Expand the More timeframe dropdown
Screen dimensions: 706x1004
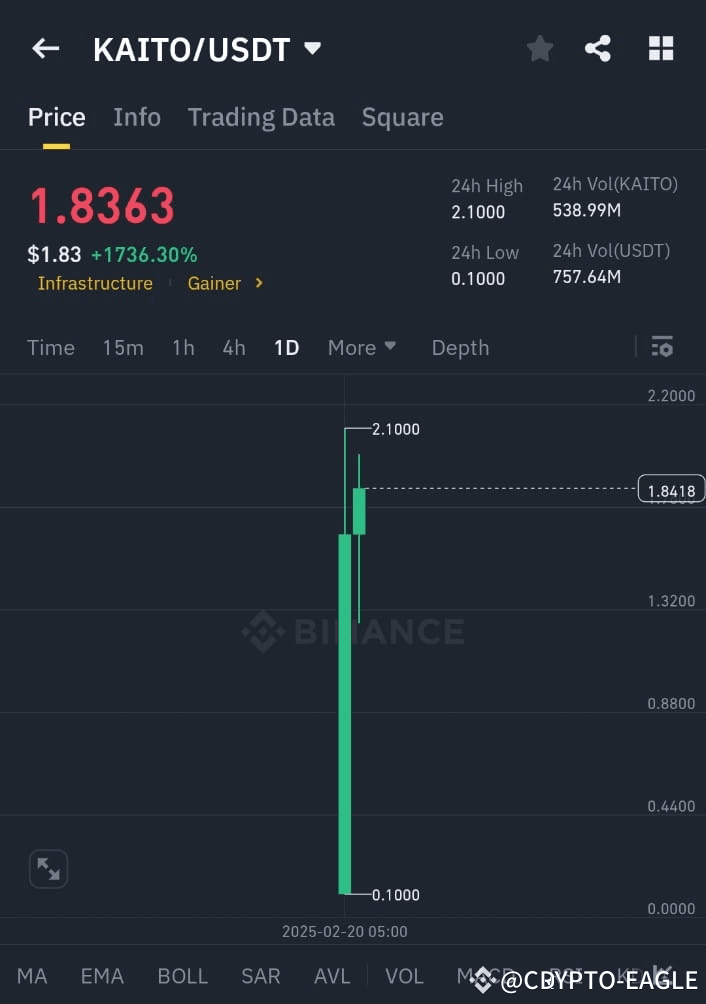click(x=361, y=347)
